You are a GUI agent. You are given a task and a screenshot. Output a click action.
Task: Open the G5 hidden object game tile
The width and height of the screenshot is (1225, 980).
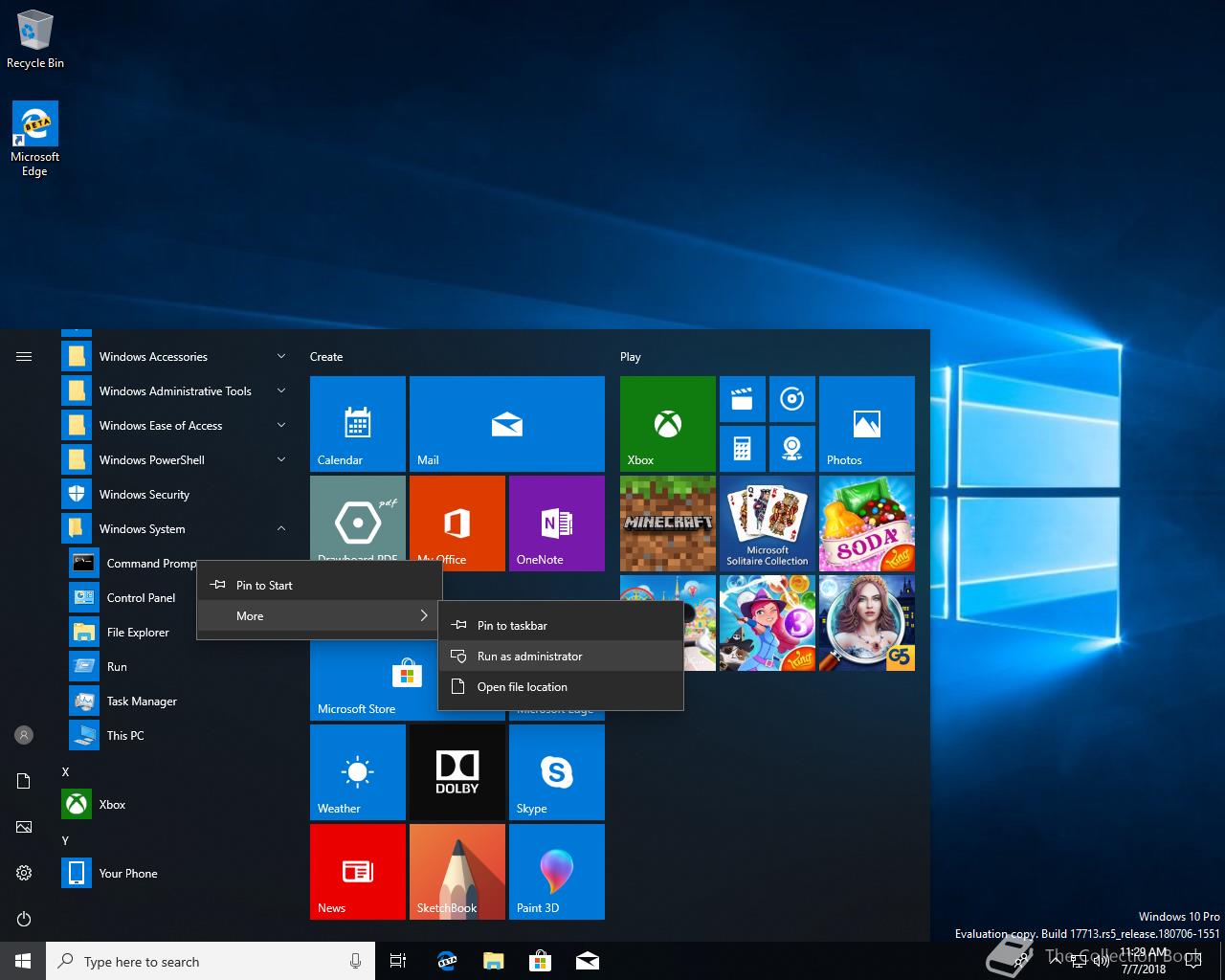point(867,623)
